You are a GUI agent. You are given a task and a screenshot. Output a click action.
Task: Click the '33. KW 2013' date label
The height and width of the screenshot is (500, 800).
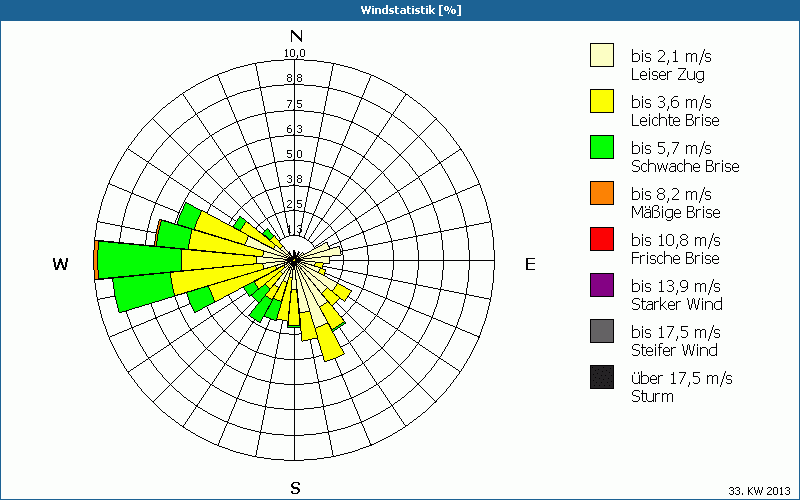(x=759, y=492)
